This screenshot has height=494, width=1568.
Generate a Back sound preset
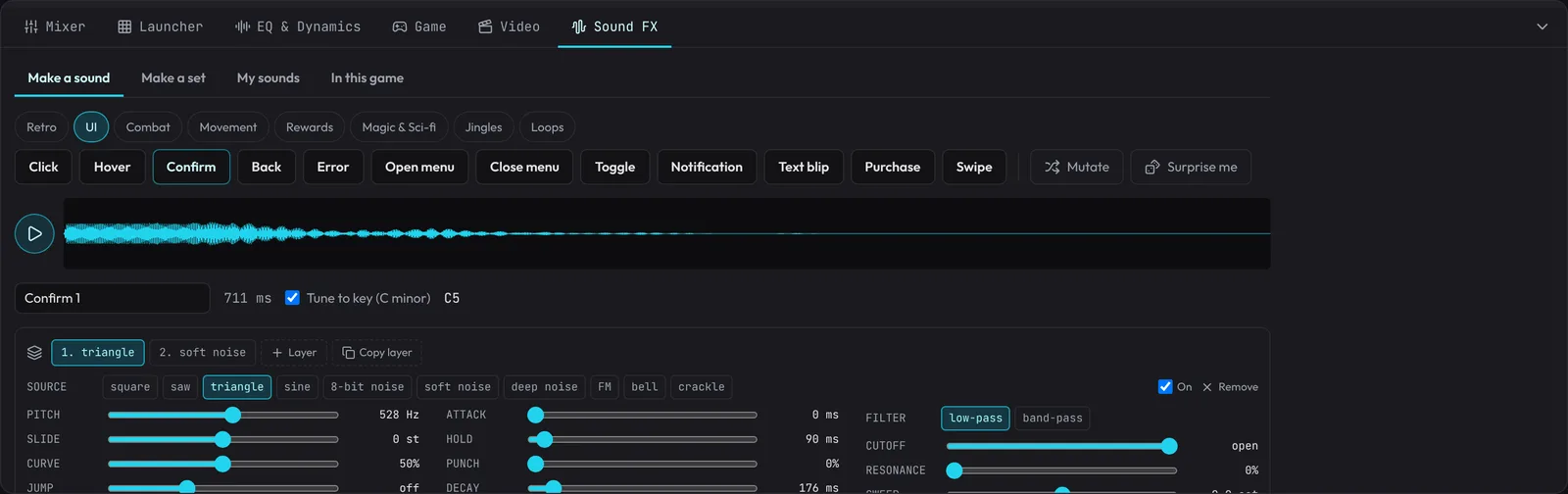[267, 167]
